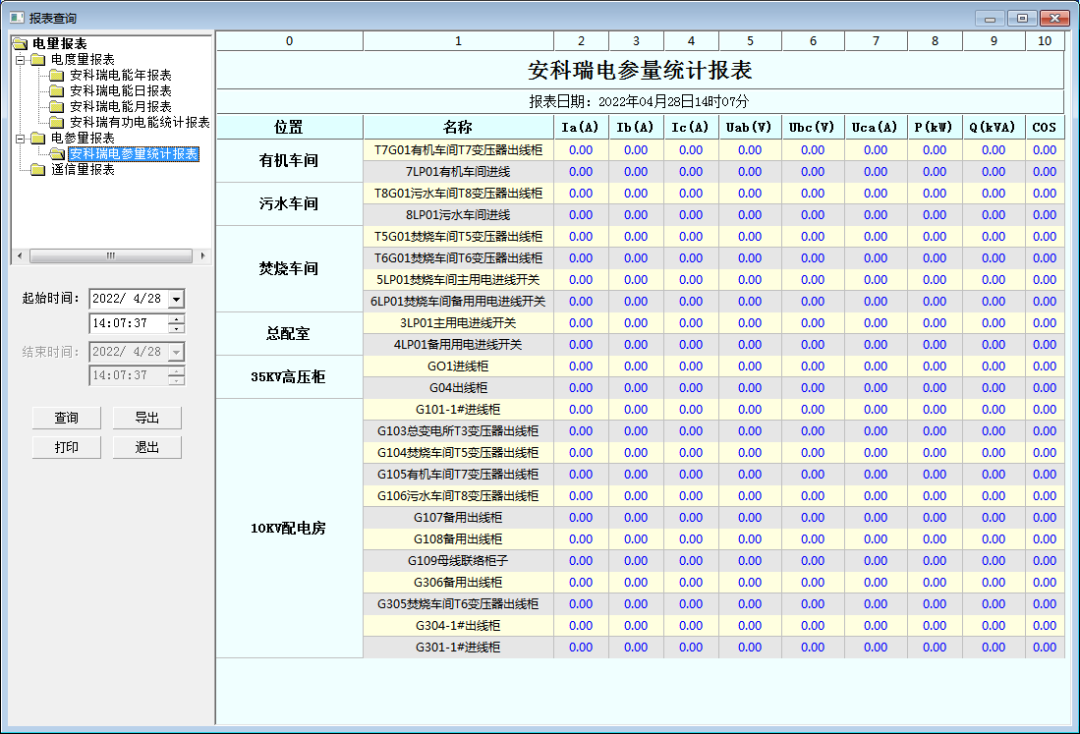The width and height of the screenshot is (1080, 734).
Task: Click folder icon of 电参量报表
Action: coord(39,138)
